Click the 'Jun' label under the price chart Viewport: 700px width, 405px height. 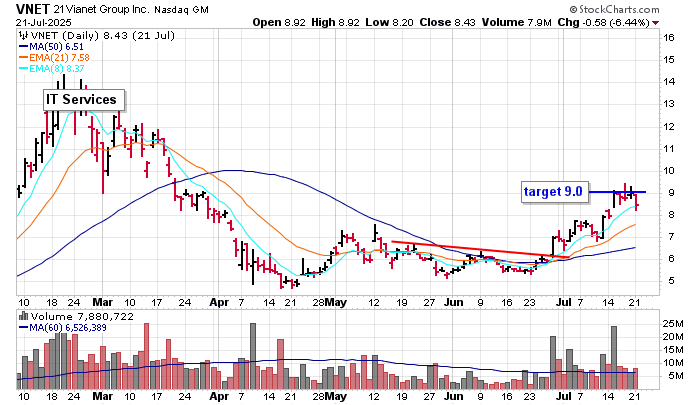click(453, 302)
